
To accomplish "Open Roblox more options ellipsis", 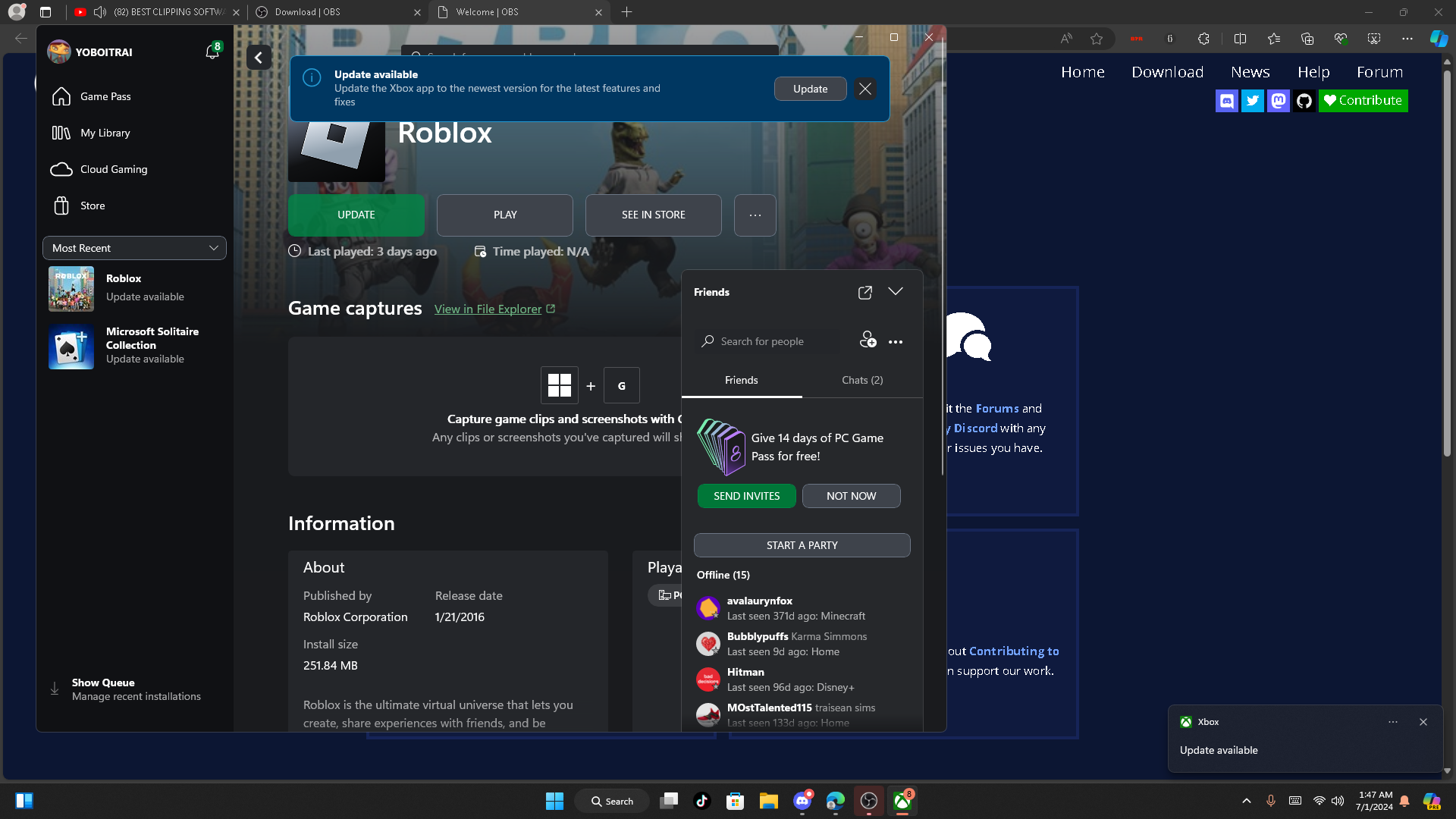I will (755, 215).
